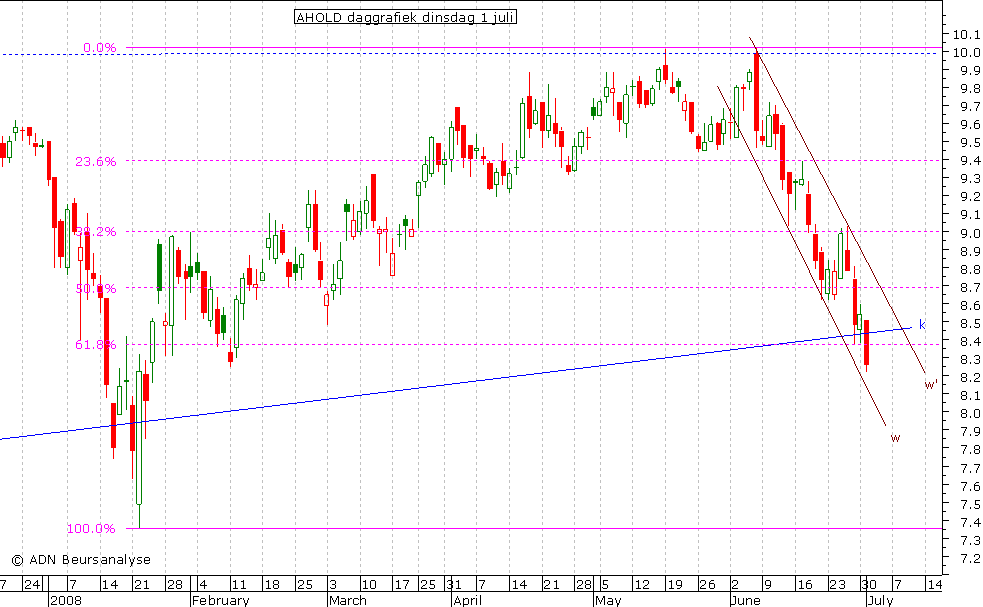Select the 17 date tick label
The height and width of the screenshot is (607, 983).
click(401, 584)
